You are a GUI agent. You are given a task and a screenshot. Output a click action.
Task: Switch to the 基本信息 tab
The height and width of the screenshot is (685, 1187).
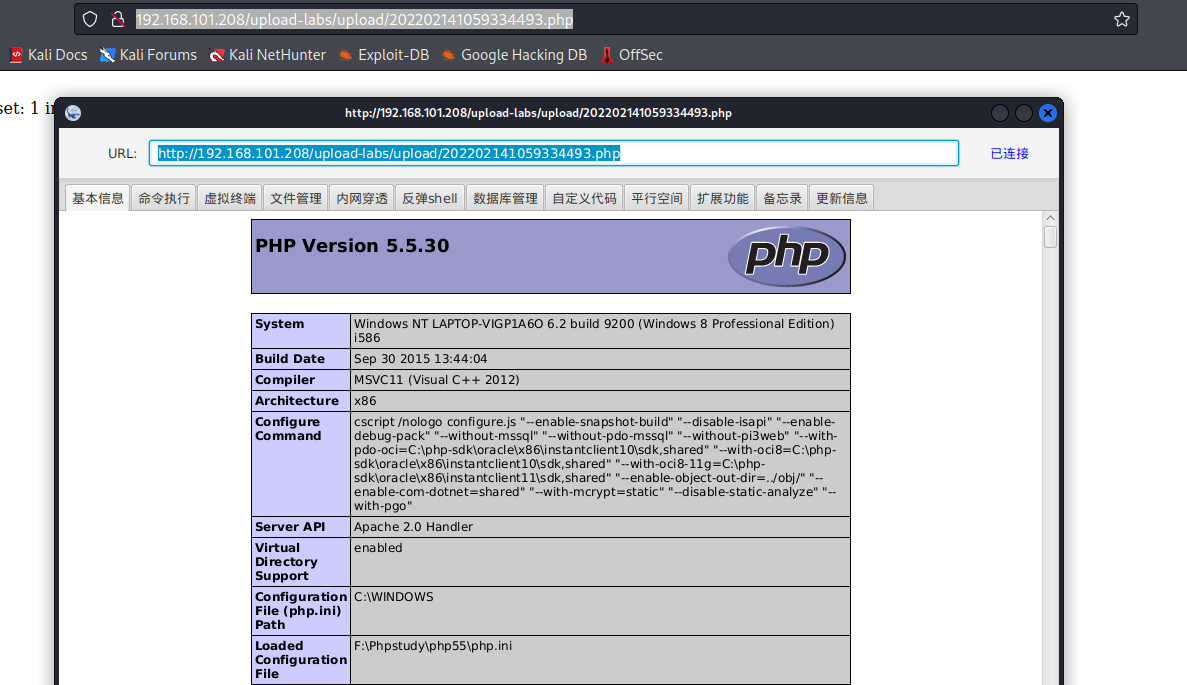point(98,198)
